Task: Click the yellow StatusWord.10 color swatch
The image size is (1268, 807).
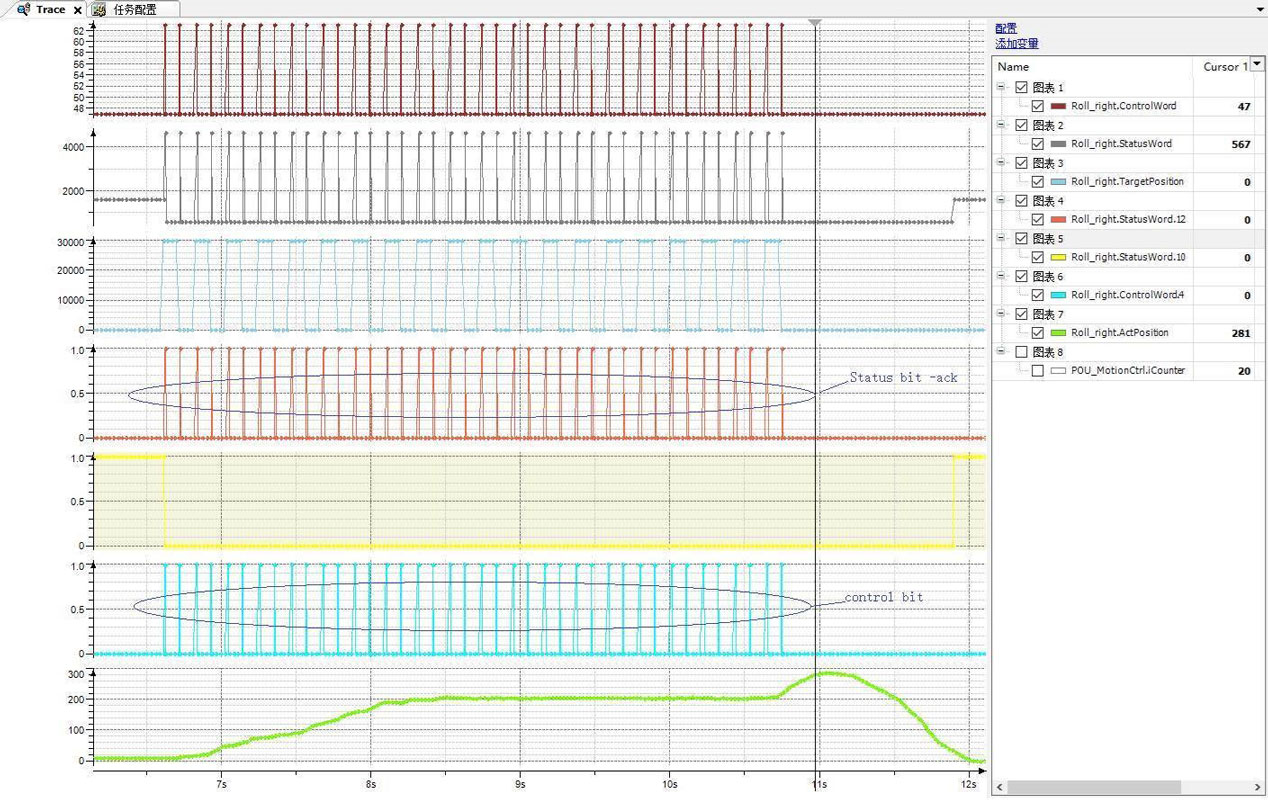Action: pyautogui.click(x=1058, y=257)
